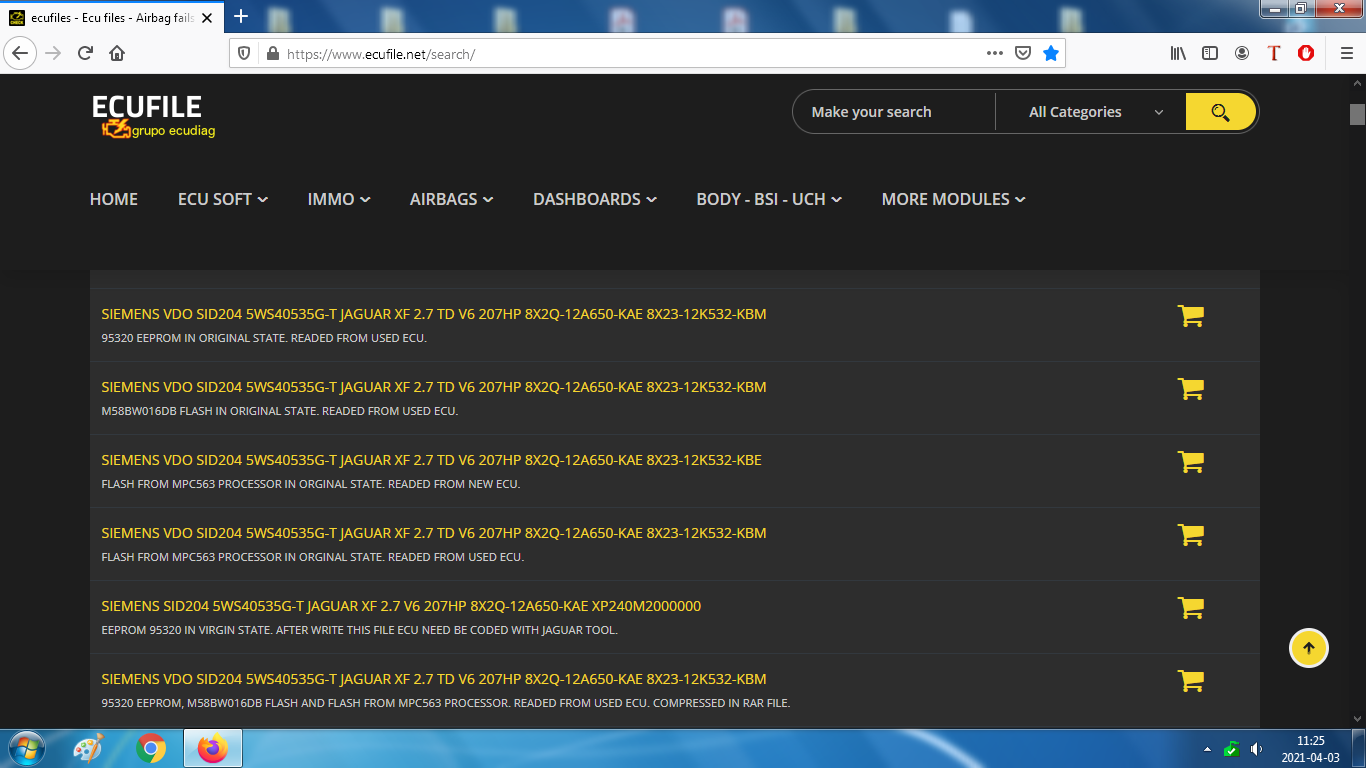Expand the AIRBAGS menu
This screenshot has width=1366, height=768.
click(451, 199)
